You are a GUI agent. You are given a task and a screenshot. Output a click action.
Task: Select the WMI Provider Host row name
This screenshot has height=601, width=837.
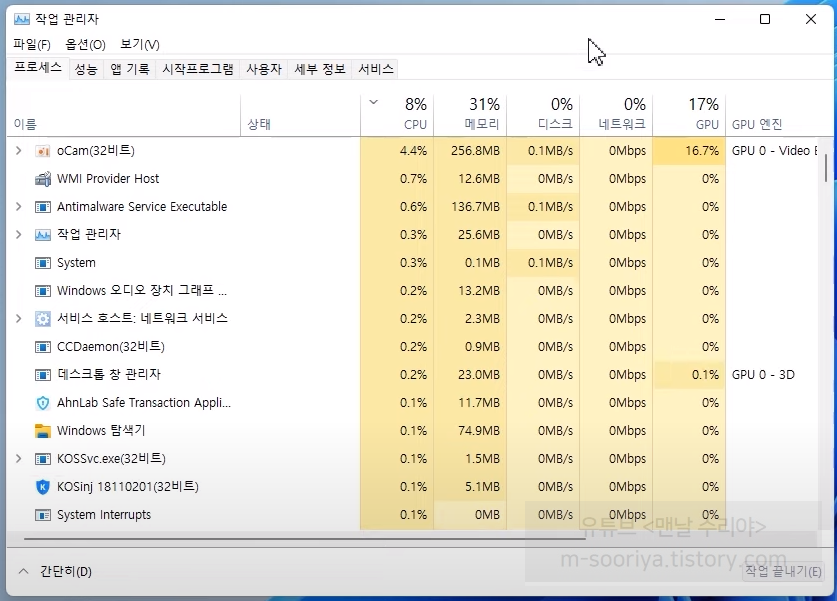tap(108, 179)
